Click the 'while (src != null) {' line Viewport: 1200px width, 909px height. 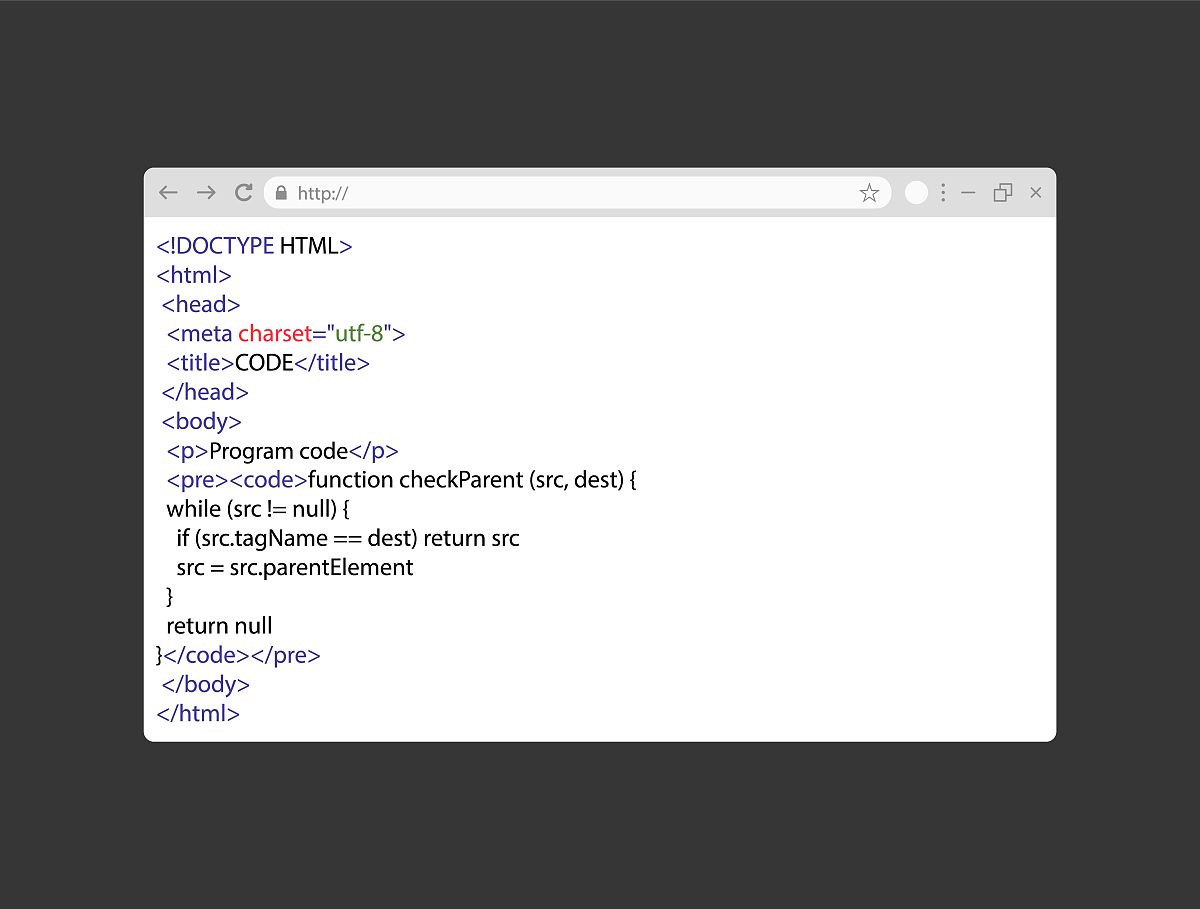tap(258, 509)
